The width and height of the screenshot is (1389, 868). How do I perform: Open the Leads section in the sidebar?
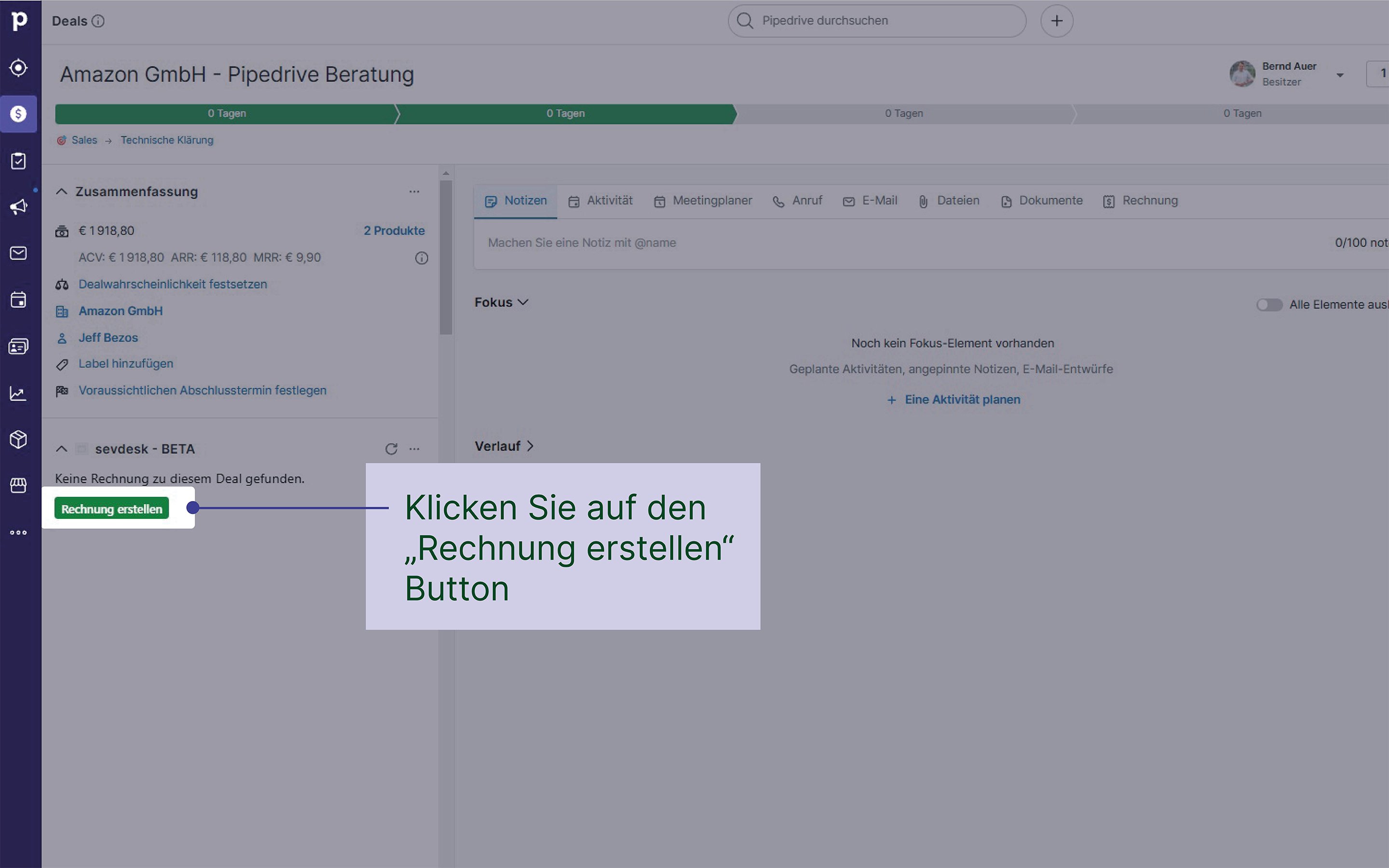point(18,67)
